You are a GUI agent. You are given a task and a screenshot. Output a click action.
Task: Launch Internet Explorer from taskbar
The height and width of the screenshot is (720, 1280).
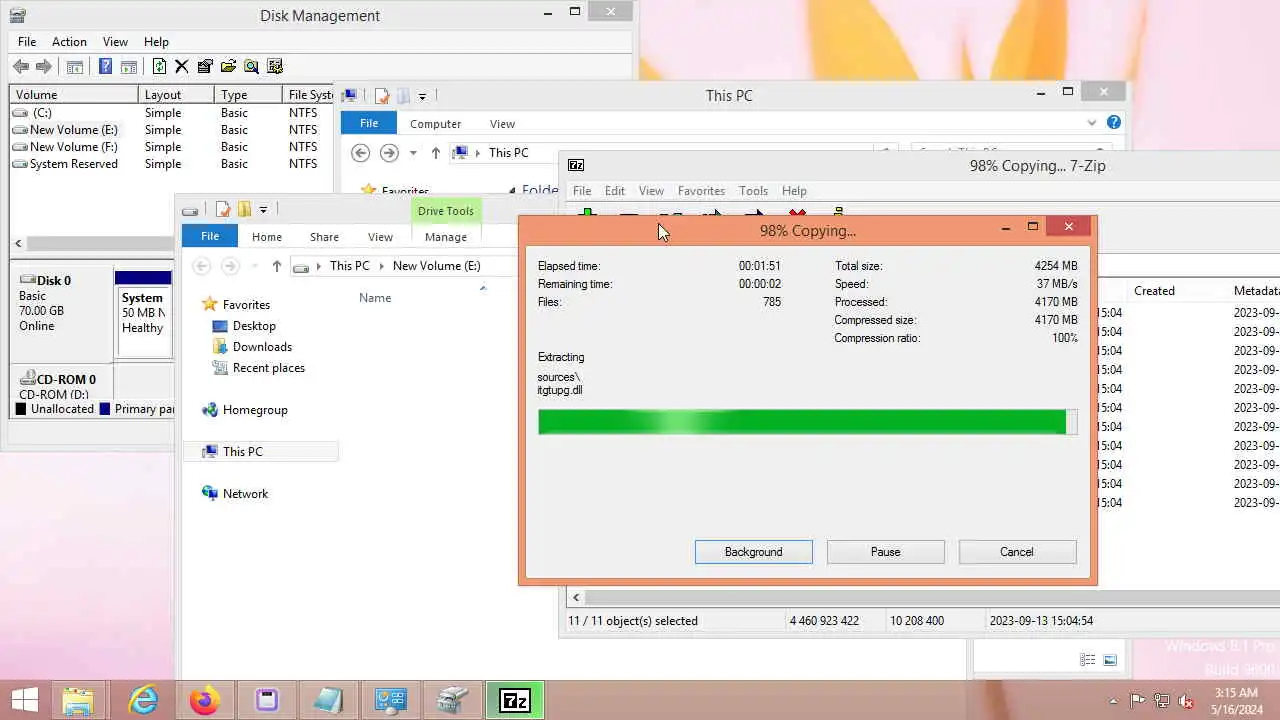coord(143,700)
